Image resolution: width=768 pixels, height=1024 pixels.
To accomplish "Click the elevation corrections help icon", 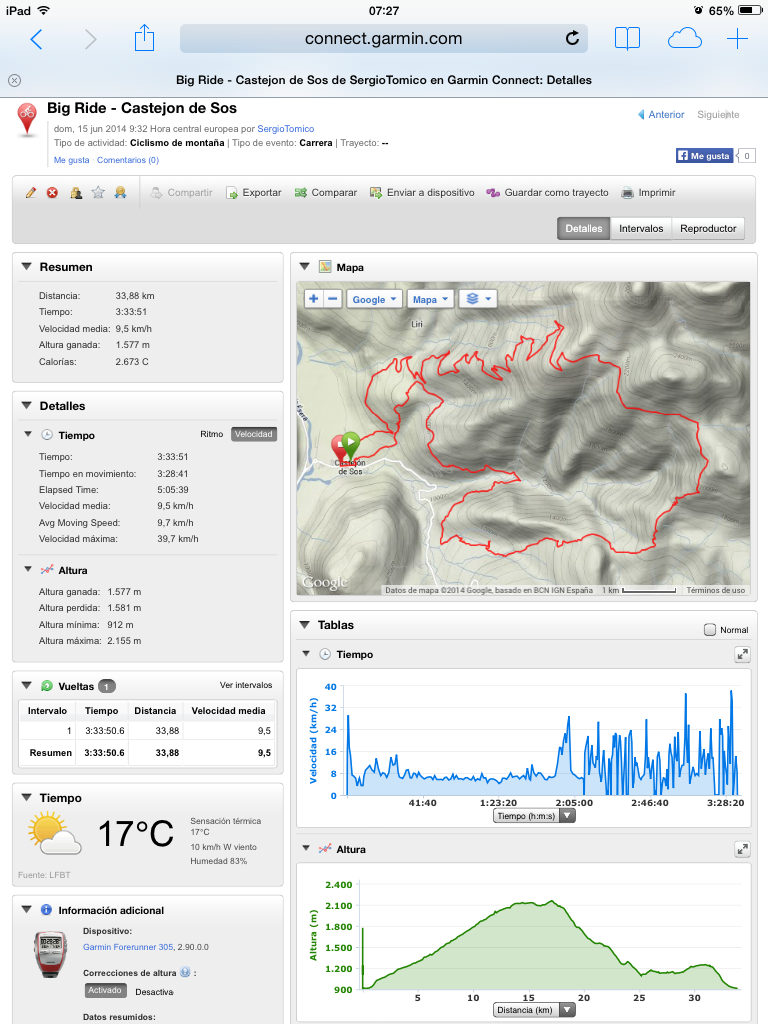I will [x=185, y=972].
